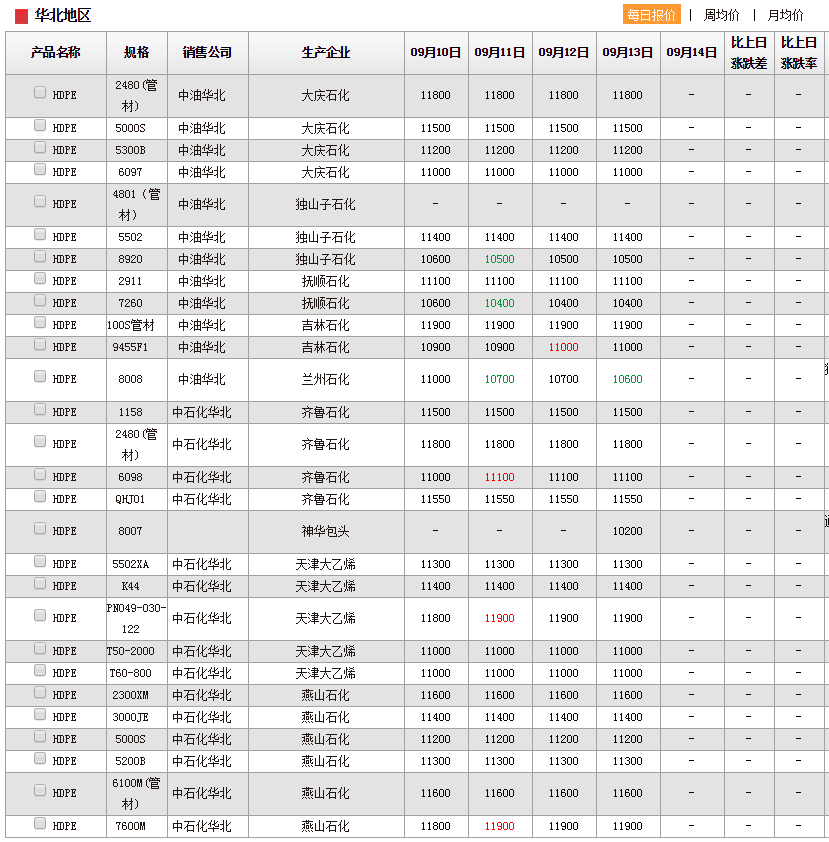Check the box for HDPE 8008 兰州石化

pos(40,376)
